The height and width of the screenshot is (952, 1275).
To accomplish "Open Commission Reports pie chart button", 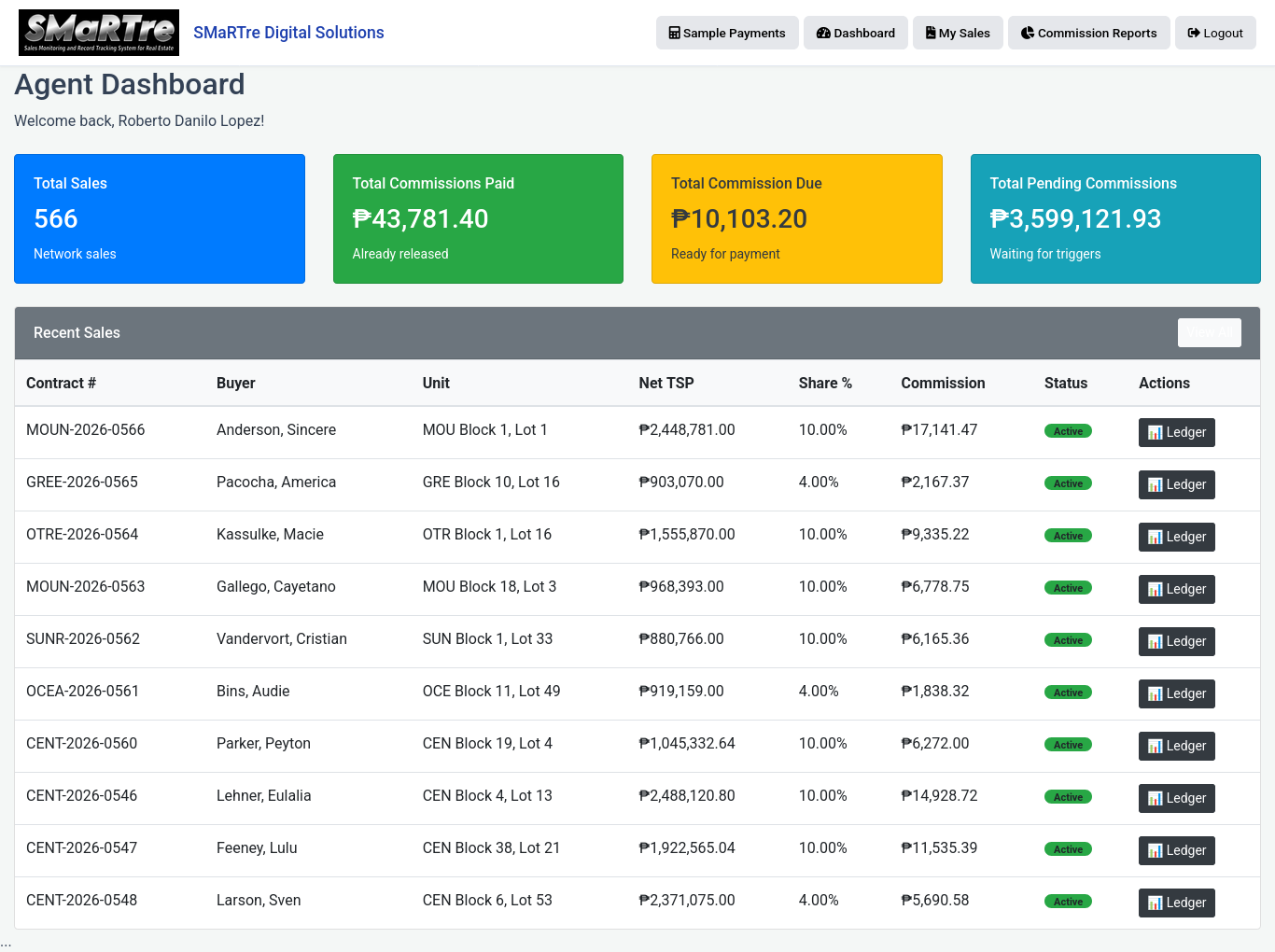I will (1088, 33).
